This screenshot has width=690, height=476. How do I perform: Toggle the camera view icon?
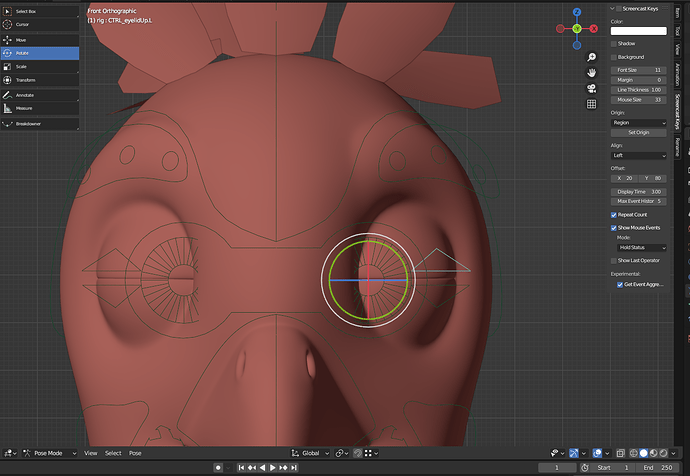pyautogui.click(x=591, y=88)
